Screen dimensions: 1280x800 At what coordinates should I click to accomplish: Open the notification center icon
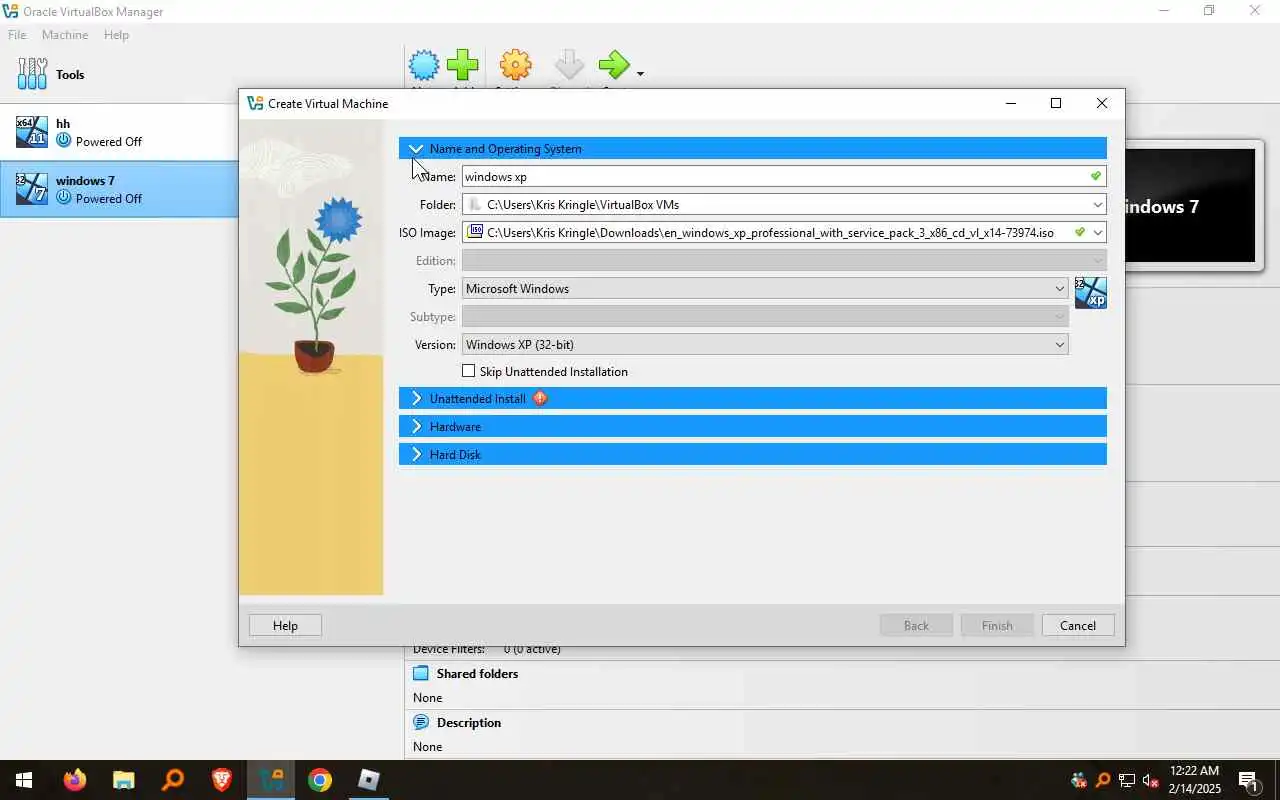tap(1248, 780)
